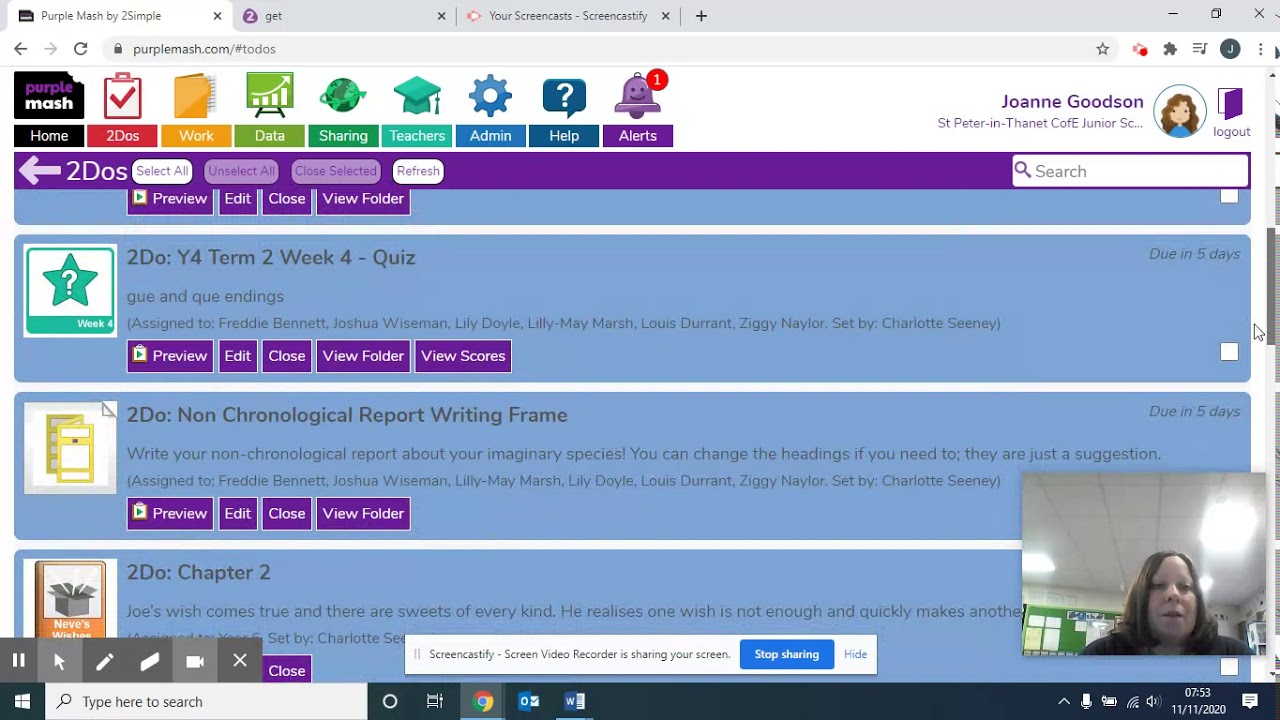Viewport: 1280px width, 720px height.
Task: Open Outlook from the taskbar
Action: tap(529, 701)
